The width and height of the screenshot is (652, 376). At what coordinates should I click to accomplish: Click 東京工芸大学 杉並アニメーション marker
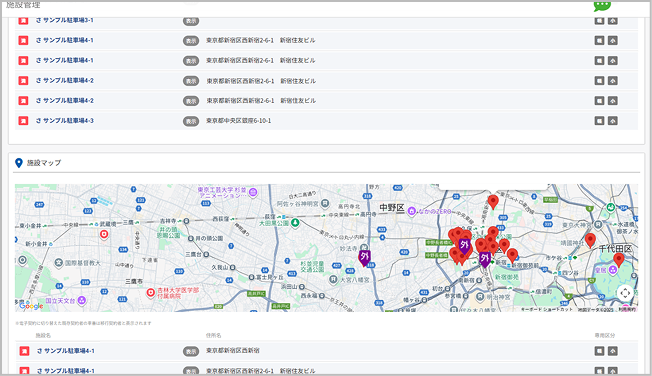tap(253, 192)
